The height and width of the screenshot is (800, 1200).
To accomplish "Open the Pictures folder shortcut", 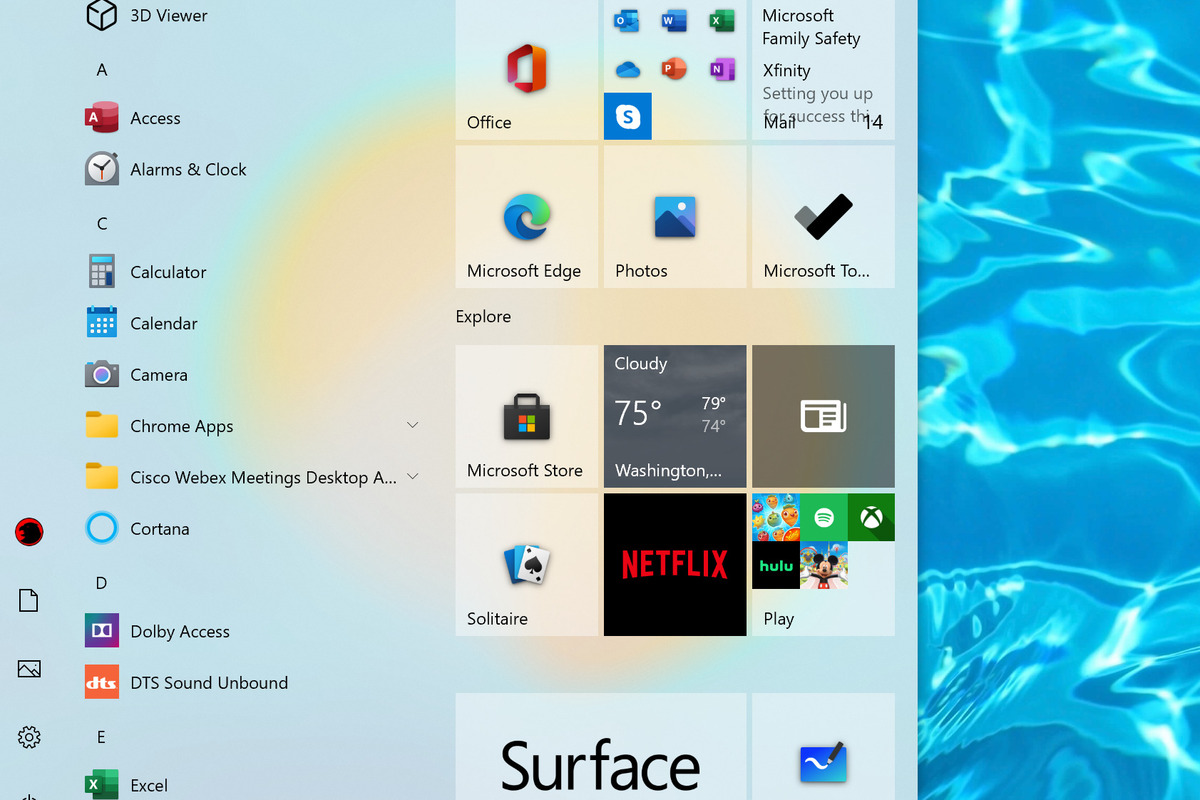I will (x=28, y=668).
